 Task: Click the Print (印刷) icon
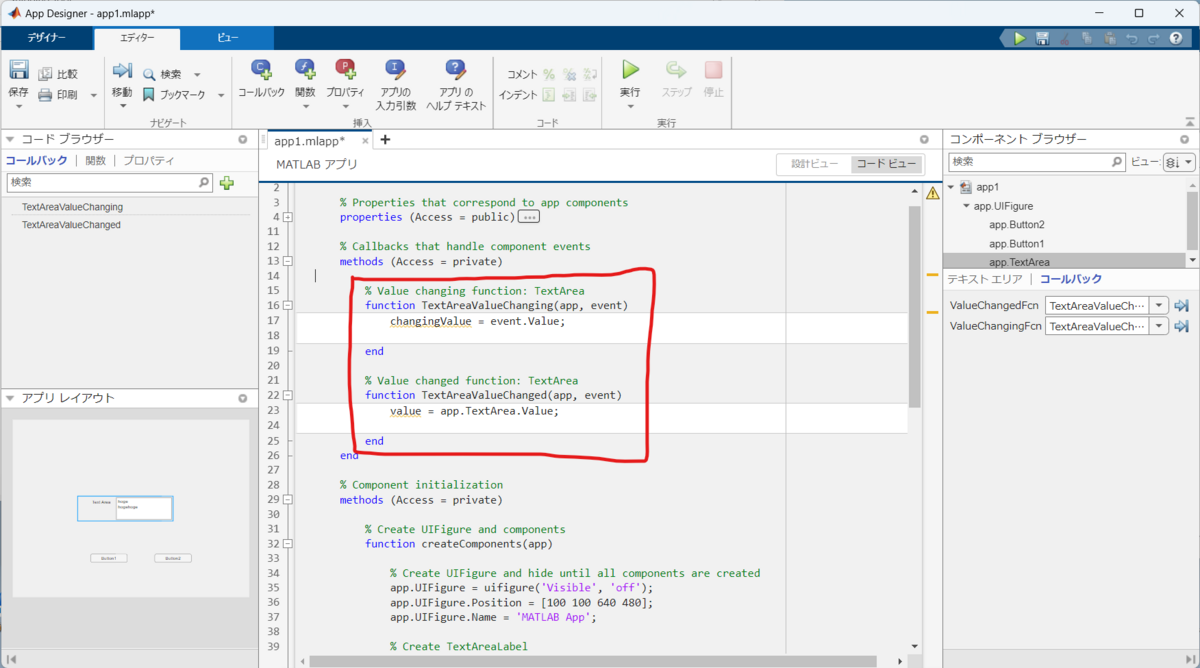point(46,95)
